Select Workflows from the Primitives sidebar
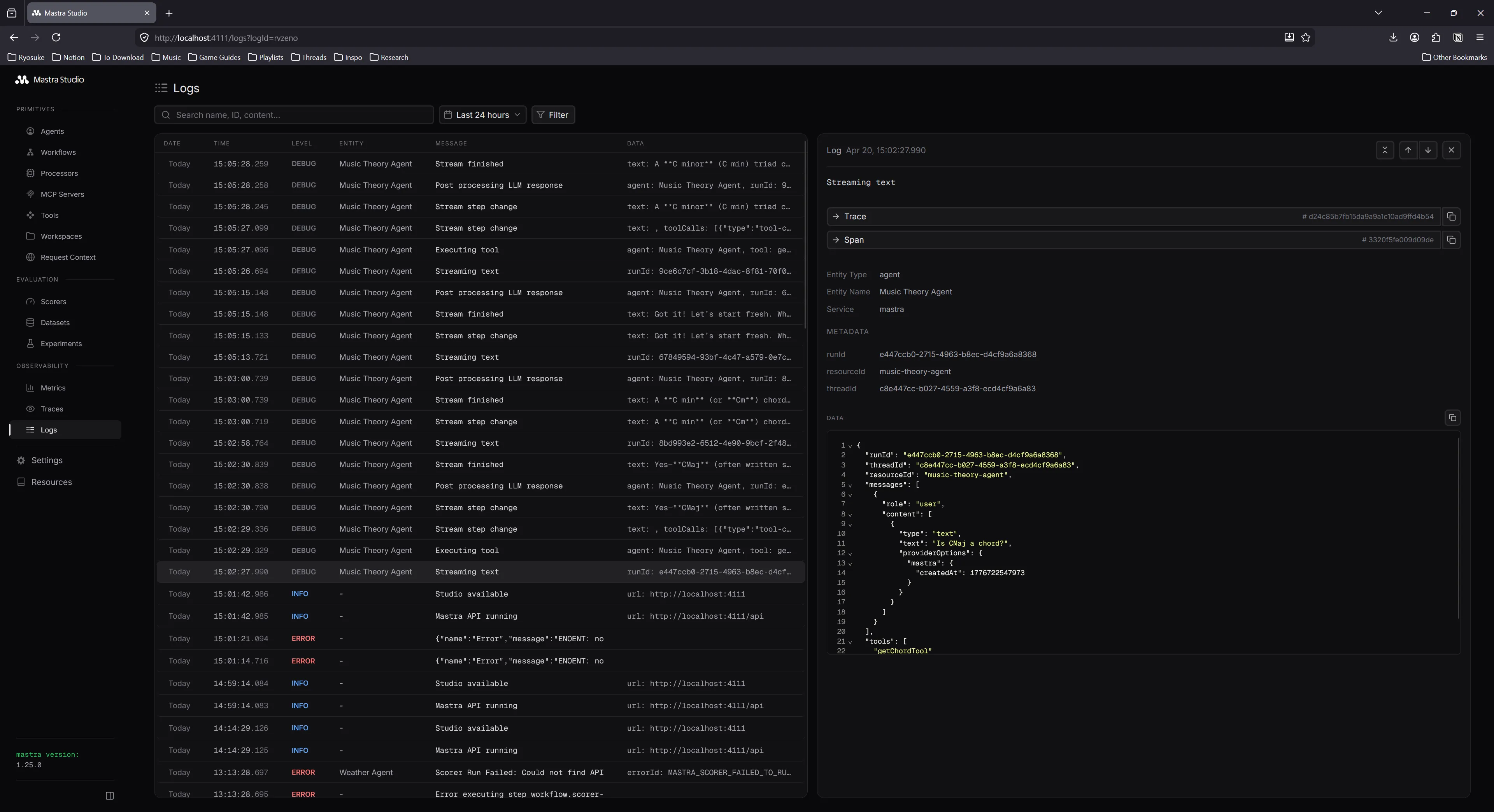Viewport: 1494px width, 812px height. [58, 152]
